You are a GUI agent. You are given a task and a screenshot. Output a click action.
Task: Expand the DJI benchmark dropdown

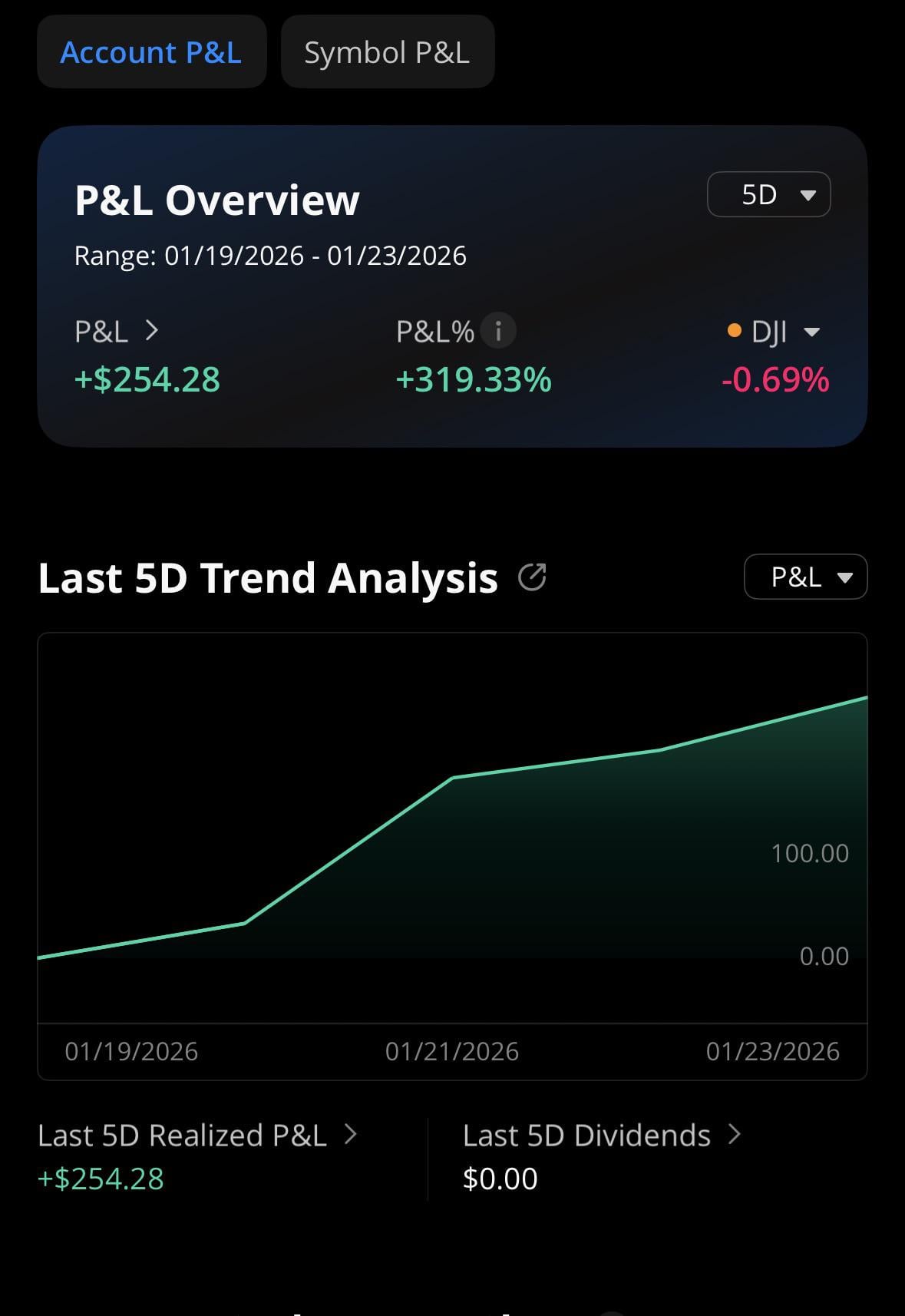(811, 332)
